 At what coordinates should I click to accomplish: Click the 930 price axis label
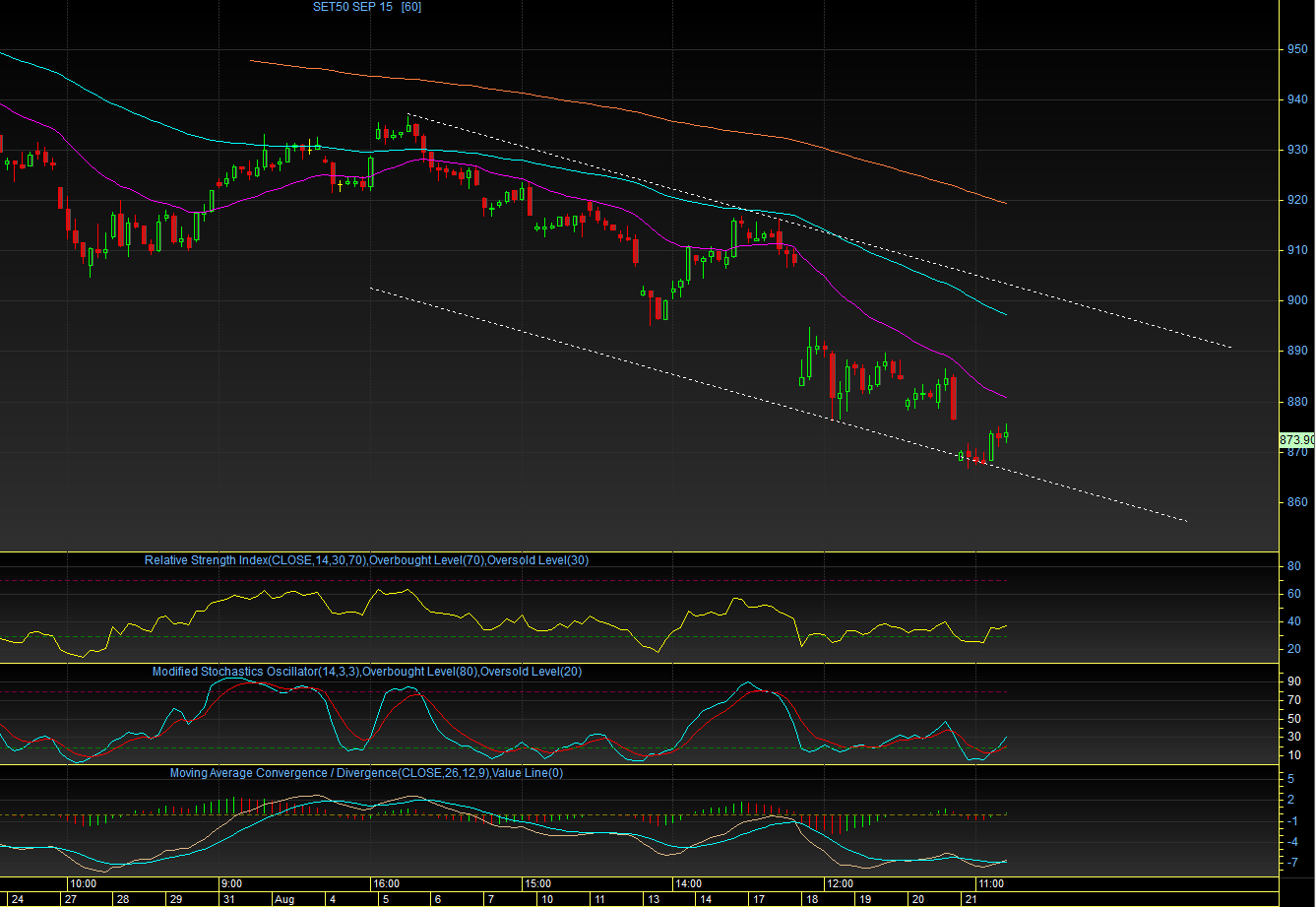click(x=1297, y=150)
